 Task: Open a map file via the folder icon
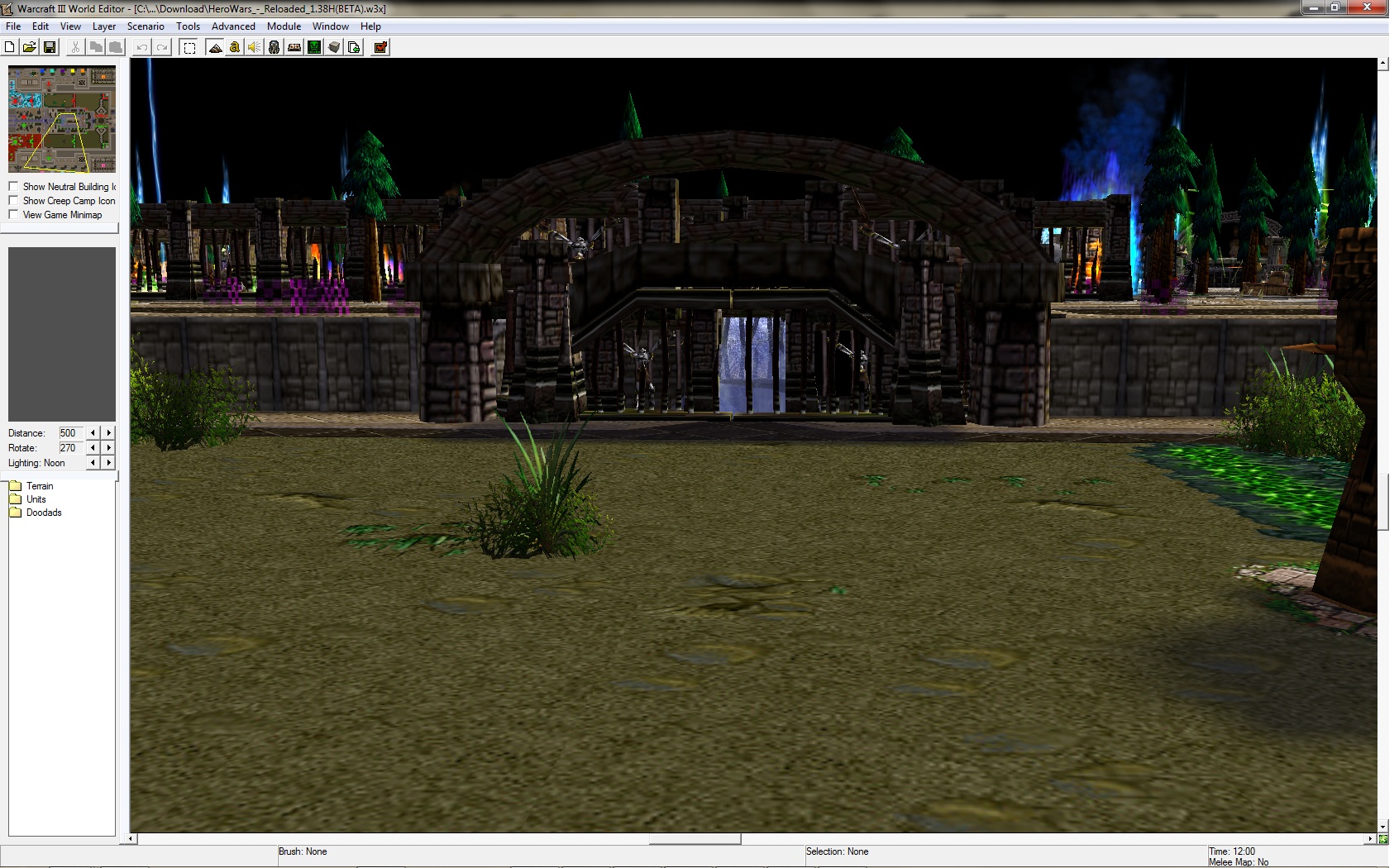30,47
